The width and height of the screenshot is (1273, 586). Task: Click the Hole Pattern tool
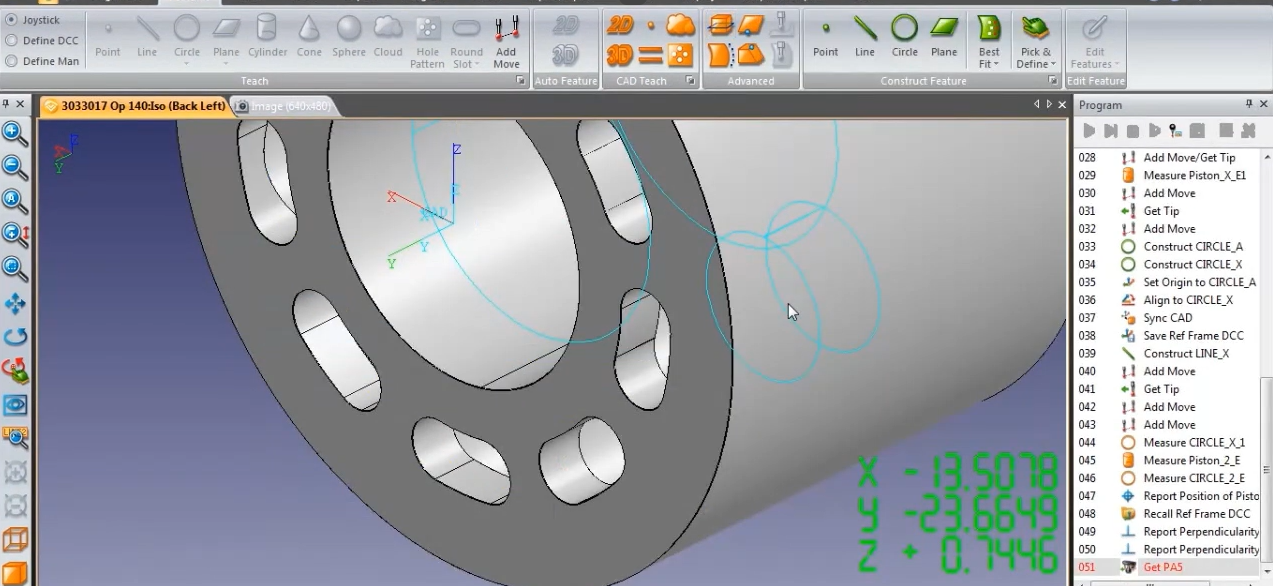click(427, 41)
